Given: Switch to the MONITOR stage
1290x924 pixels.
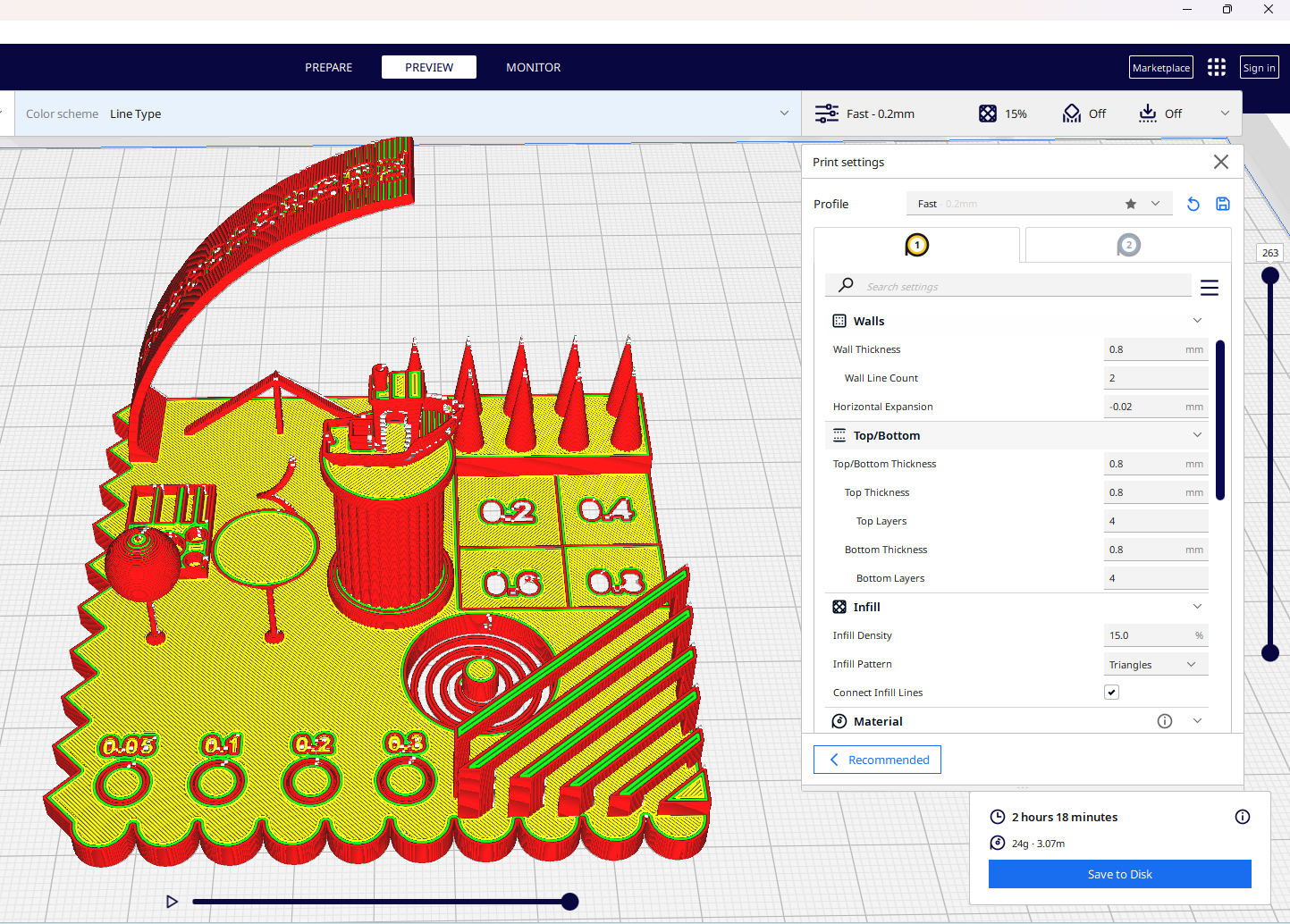Looking at the screenshot, I should click(534, 67).
